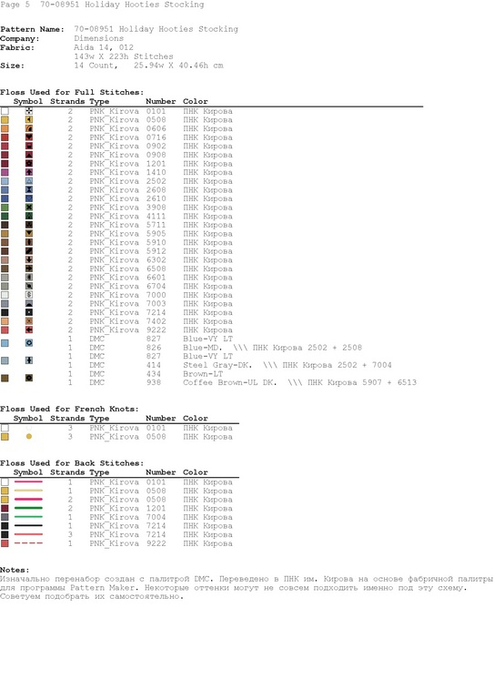The image size is (494, 699).
Task: Click the color swatch for floss 0508 full stitches
Action: point(4,120)
